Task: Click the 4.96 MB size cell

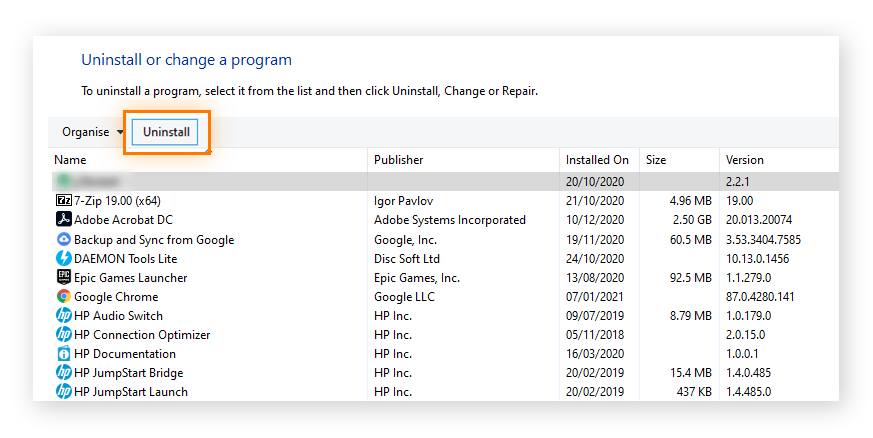Action: click(690, 200)
